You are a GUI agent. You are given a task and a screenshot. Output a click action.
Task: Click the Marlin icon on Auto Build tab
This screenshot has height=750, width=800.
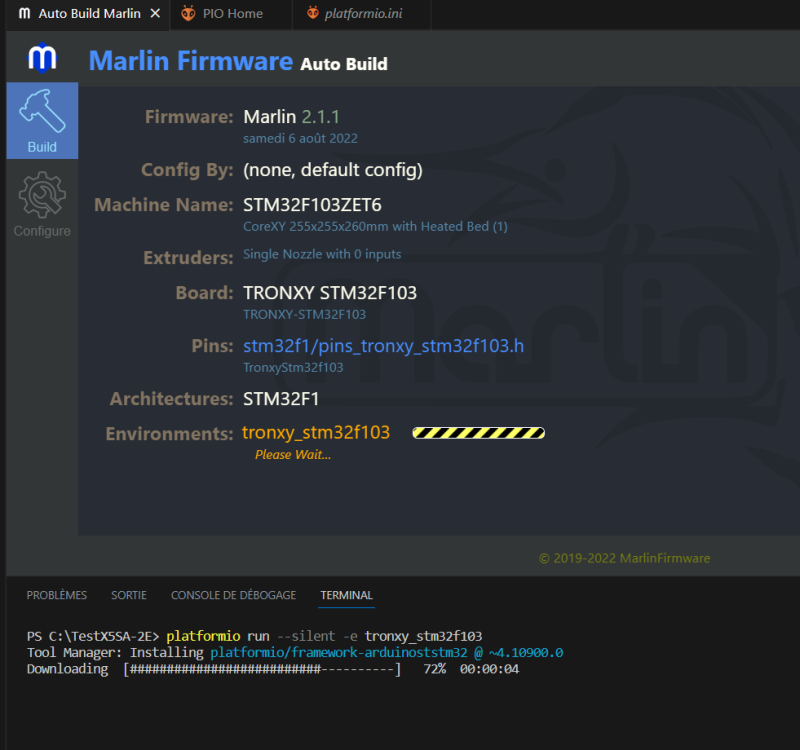[x=24, y=13]
